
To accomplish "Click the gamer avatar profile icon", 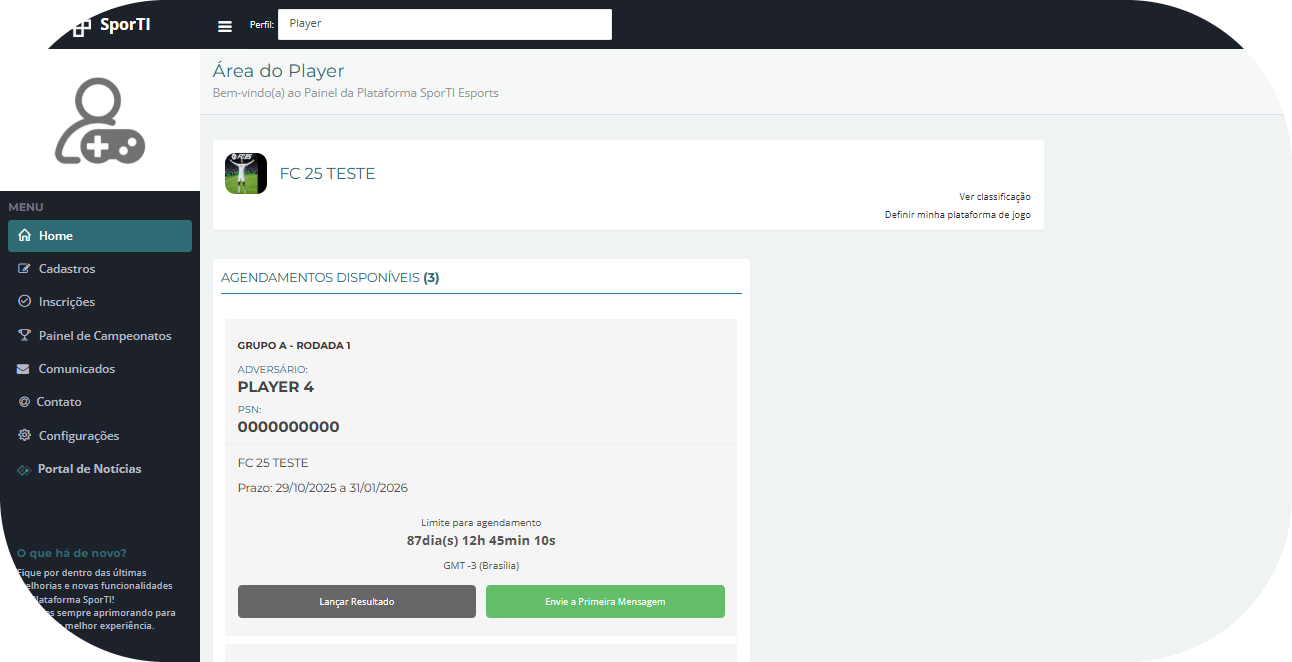I will click(100, 122).
